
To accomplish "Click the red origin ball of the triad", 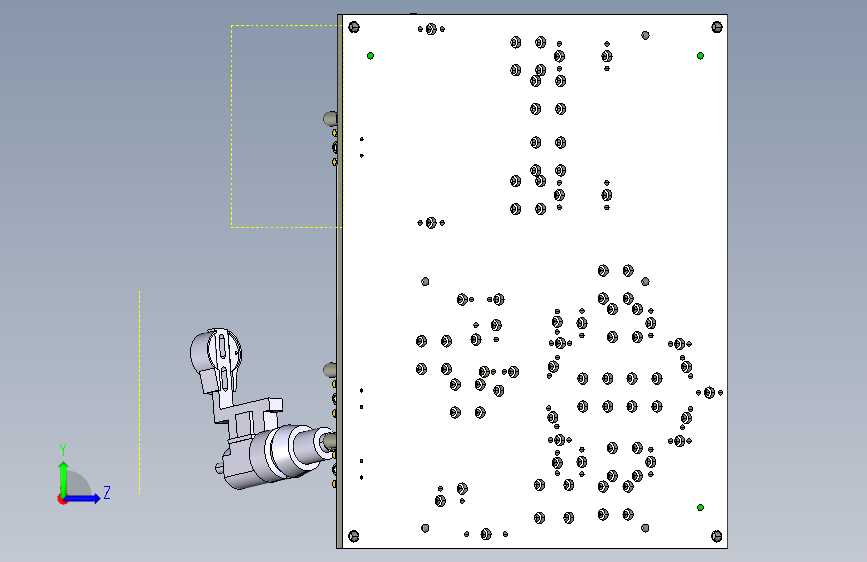I will (62, 499).
